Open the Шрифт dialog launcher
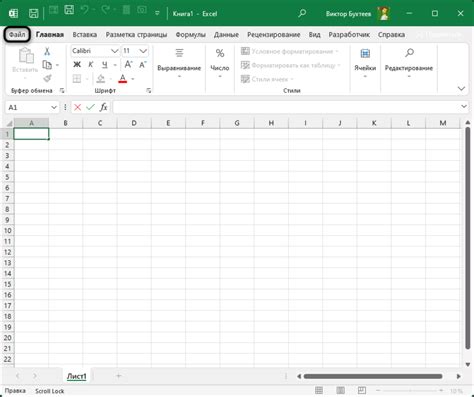This screenshot has height=397, width=474. [x=149, y=91]
